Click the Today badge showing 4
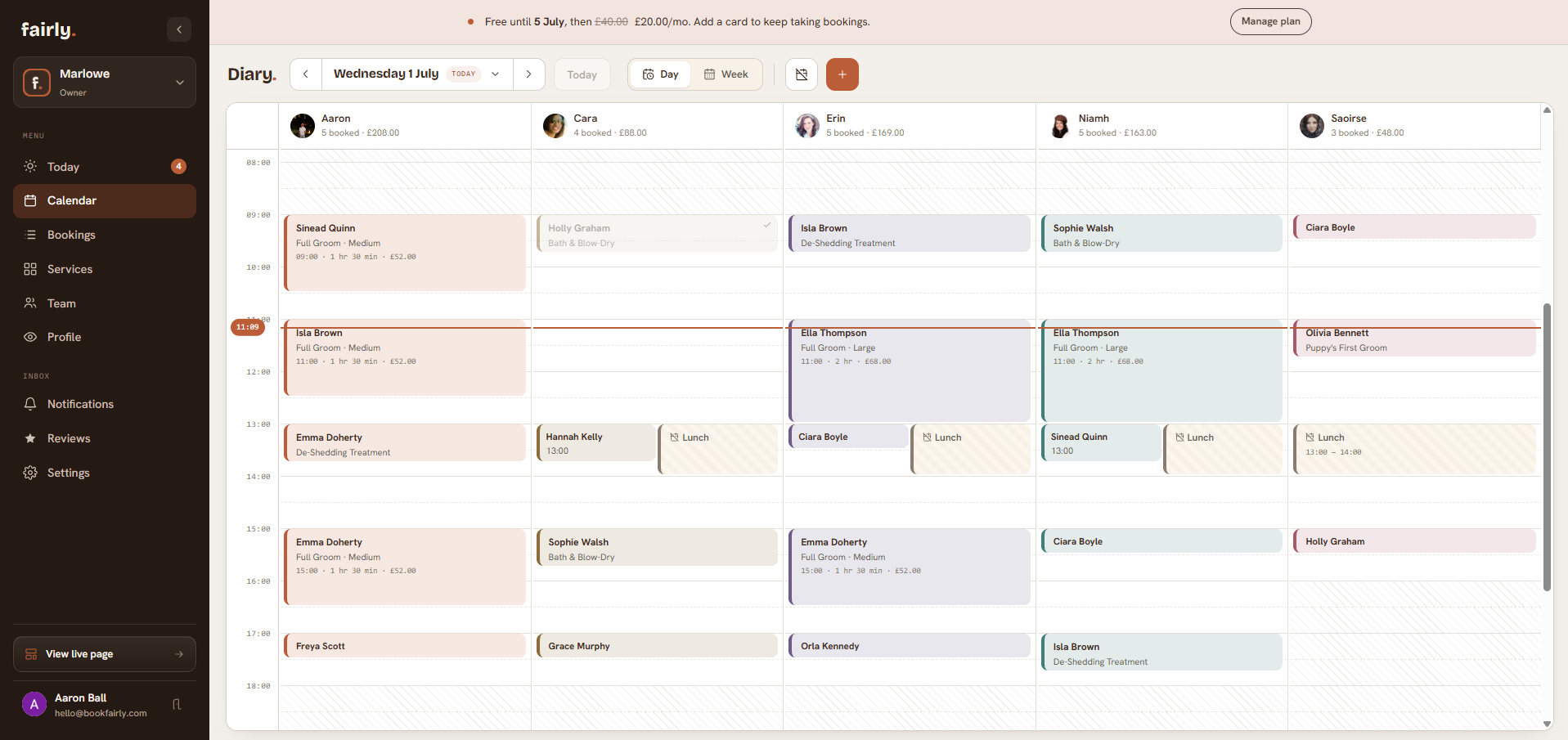This screenshot has width=1568, height=740. [x=178, y=166]
